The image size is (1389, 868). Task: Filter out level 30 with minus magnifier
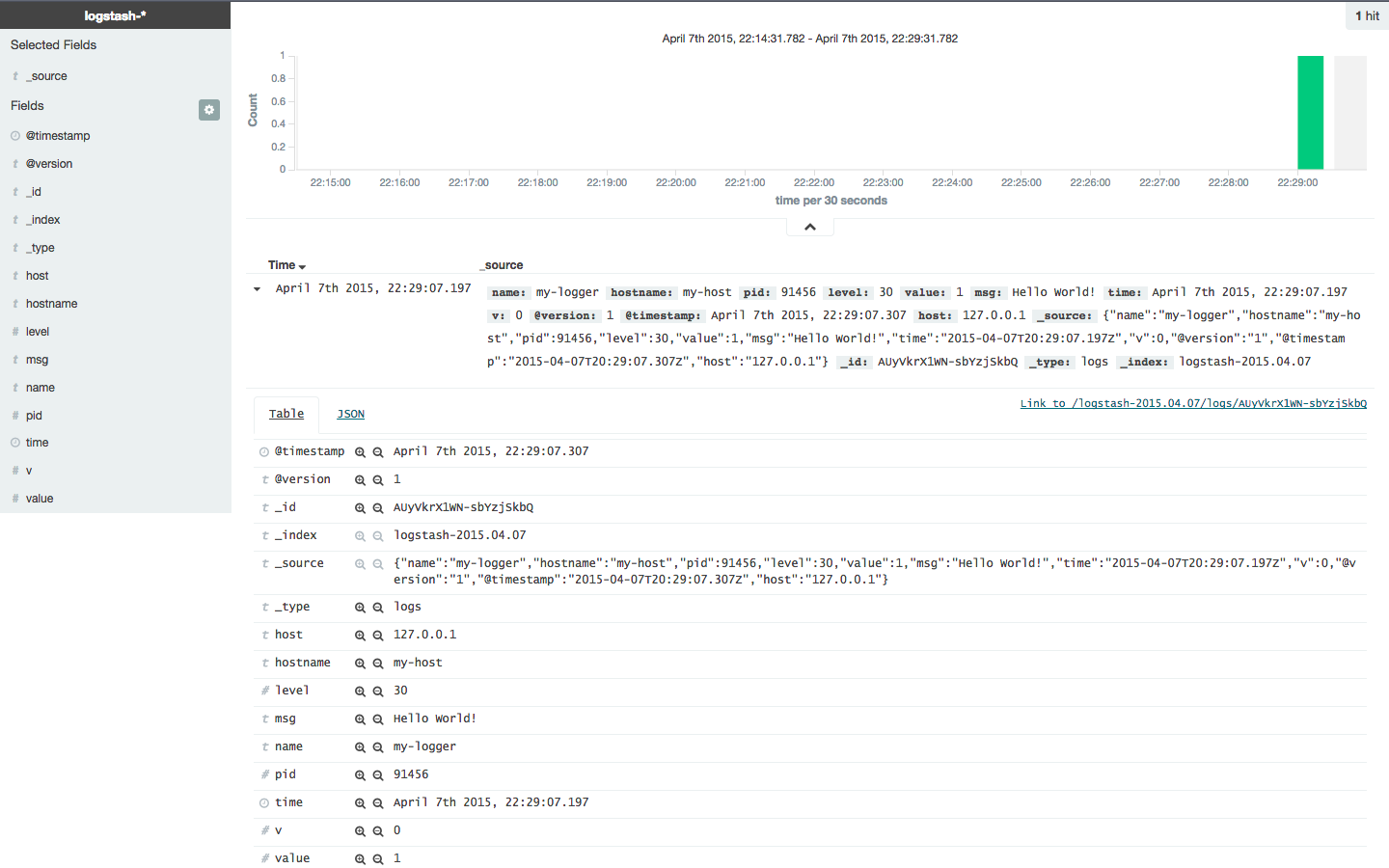point(378,692)
